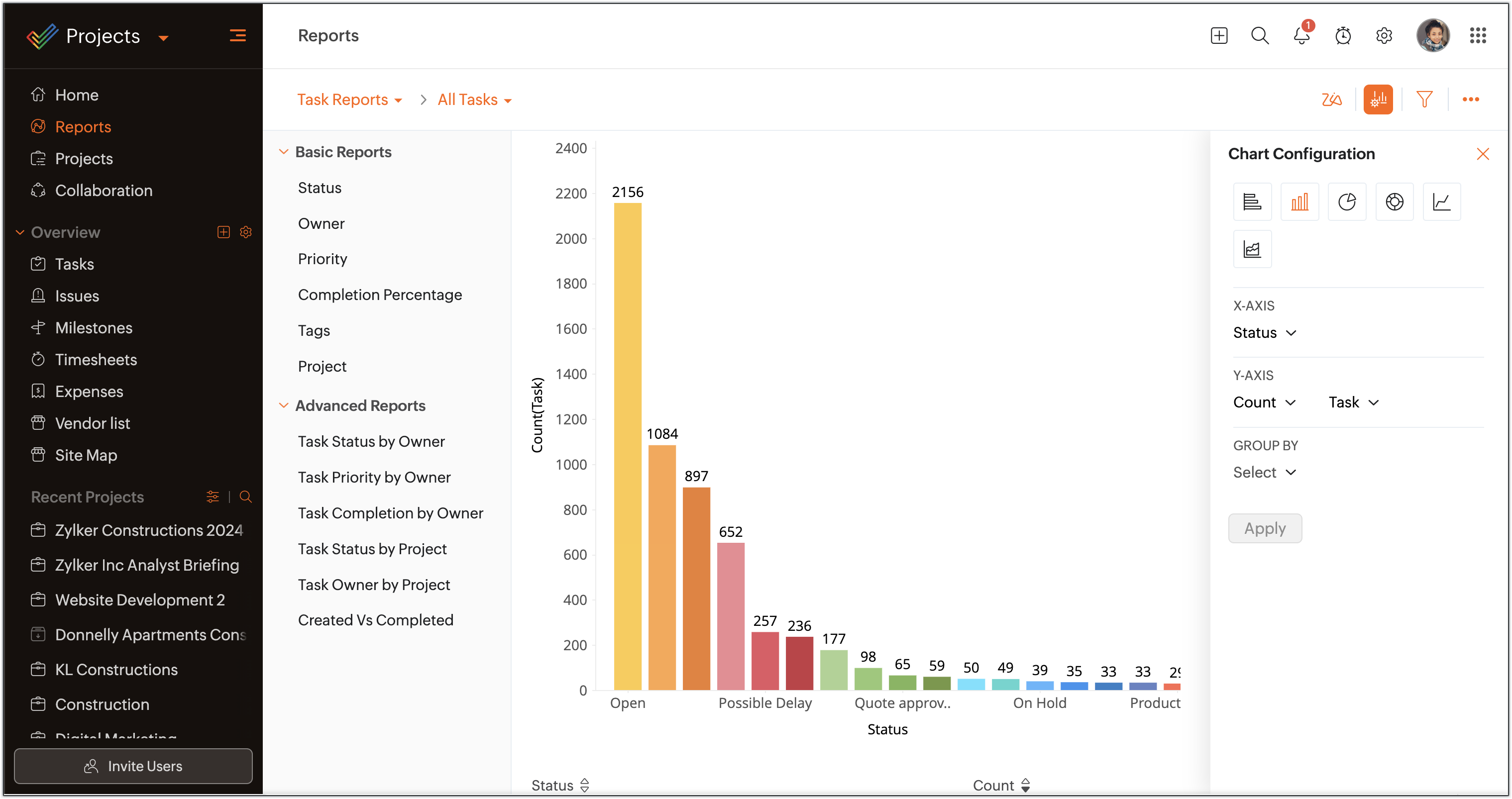
Task: Open the notifications bell
Action: 1301,36
